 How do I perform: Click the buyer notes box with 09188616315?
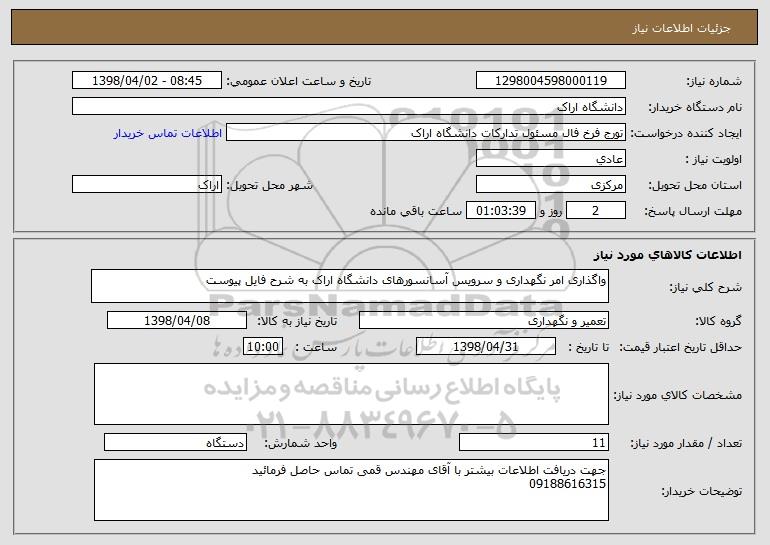coord(351,490)
